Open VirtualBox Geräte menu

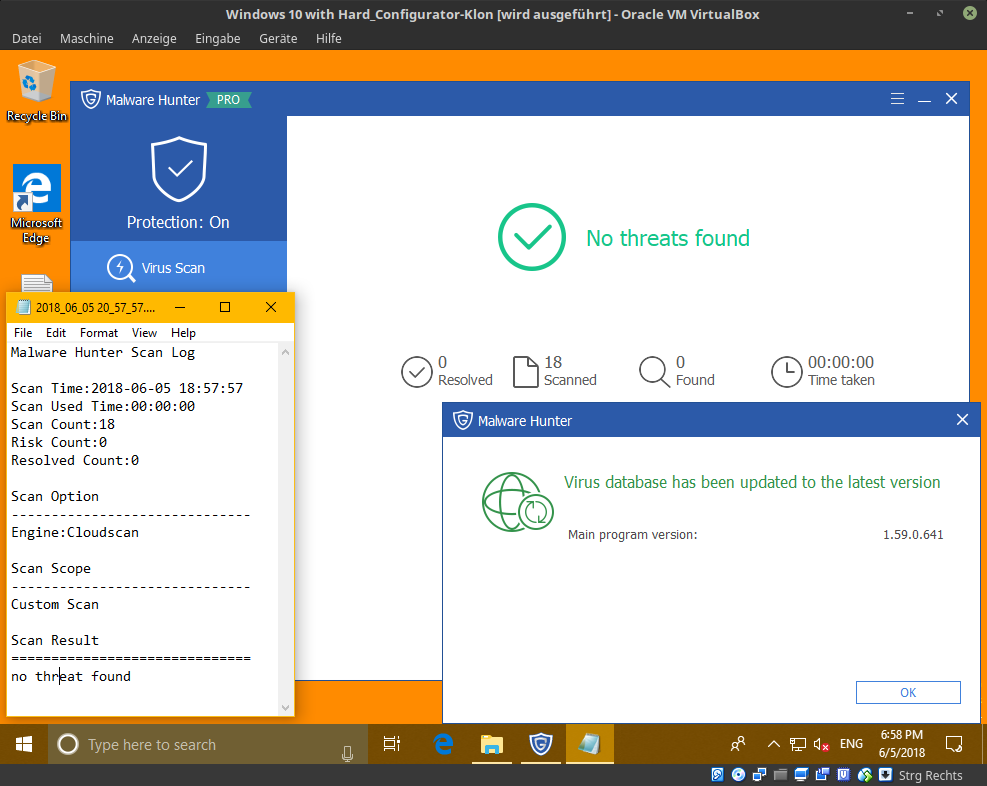(x=278, y=38)
